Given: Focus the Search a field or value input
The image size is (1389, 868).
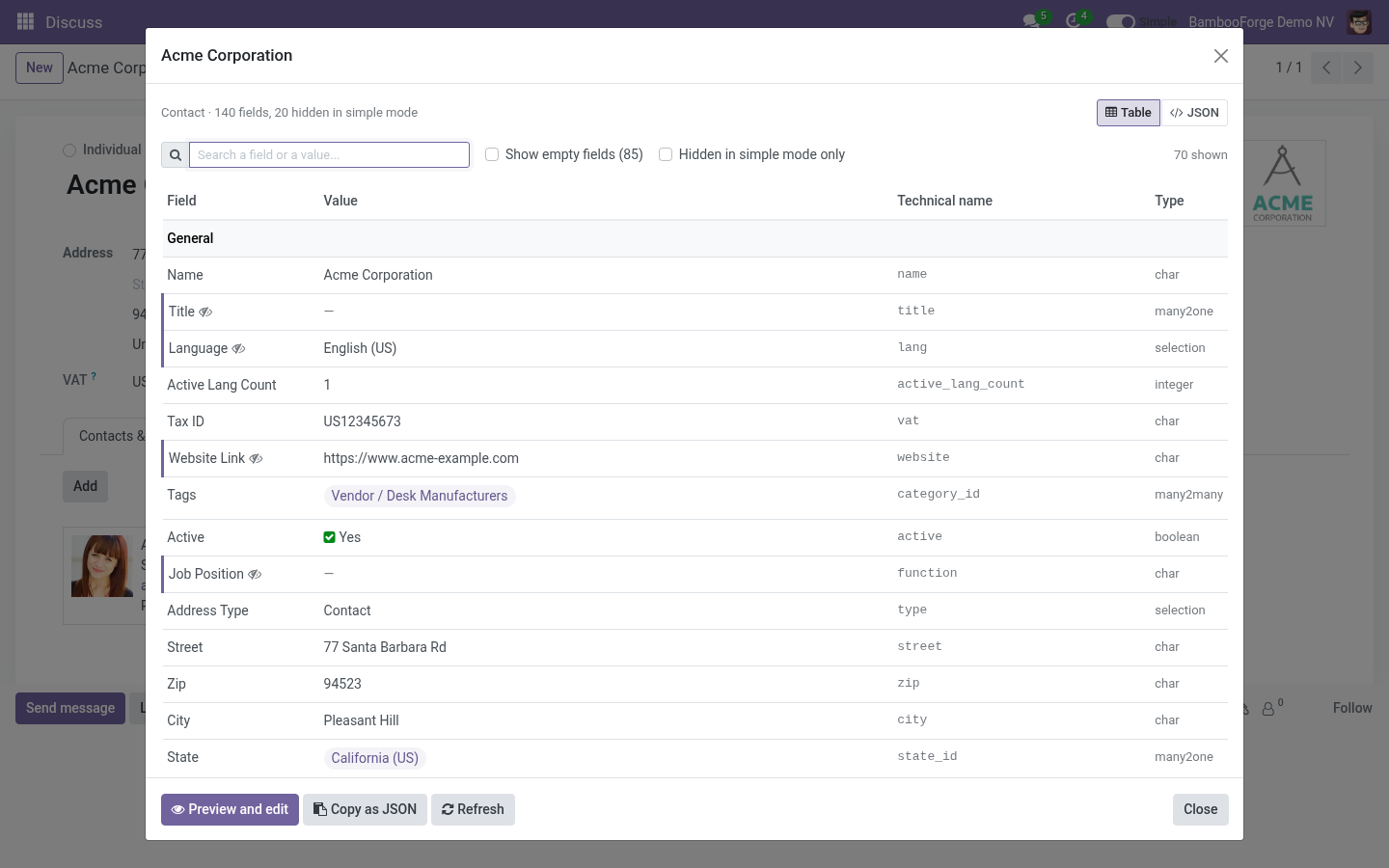Looking at the screenshot, I should pyautogui.click(x=329, y=154).
